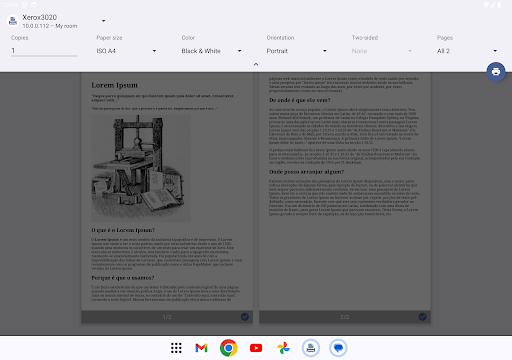This screenshot has width=512, height=360.
Task: Open the print spooler app in taskbar
Action: [x=311, y=348]
